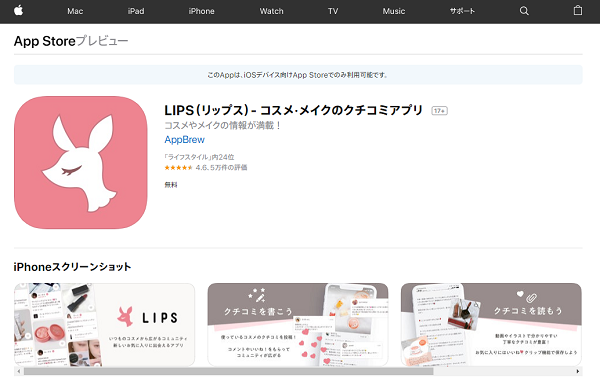This screenshot has width=600, height=382.
Task: Open the first LIPS logo screenshot
Action: pos(104,325)
